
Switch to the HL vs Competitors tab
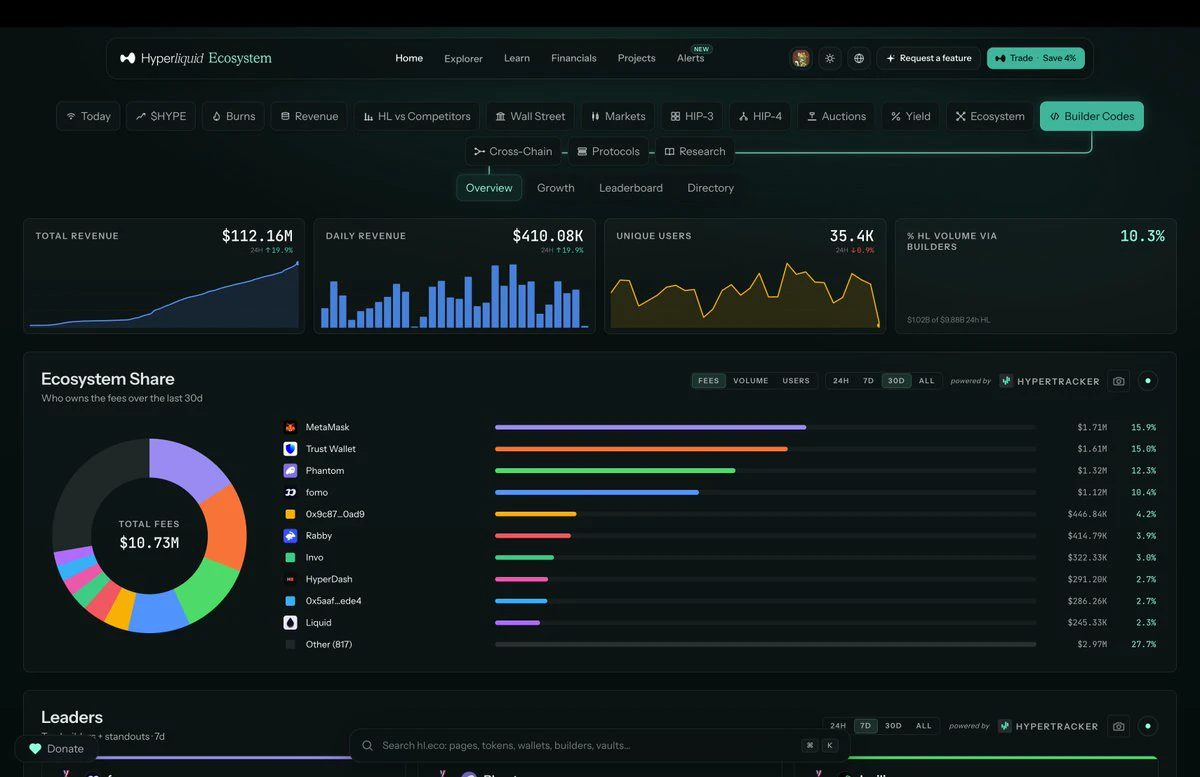tap(417, 116)
